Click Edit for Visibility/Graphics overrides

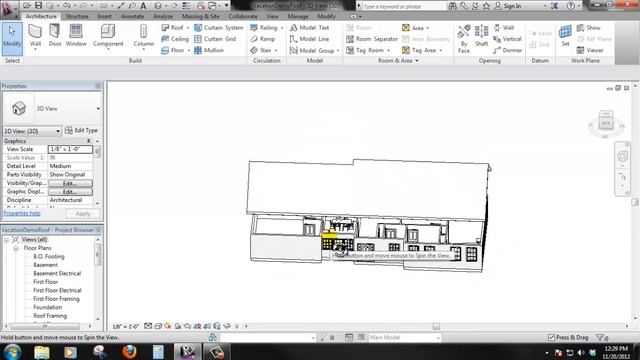click(70, 183)
